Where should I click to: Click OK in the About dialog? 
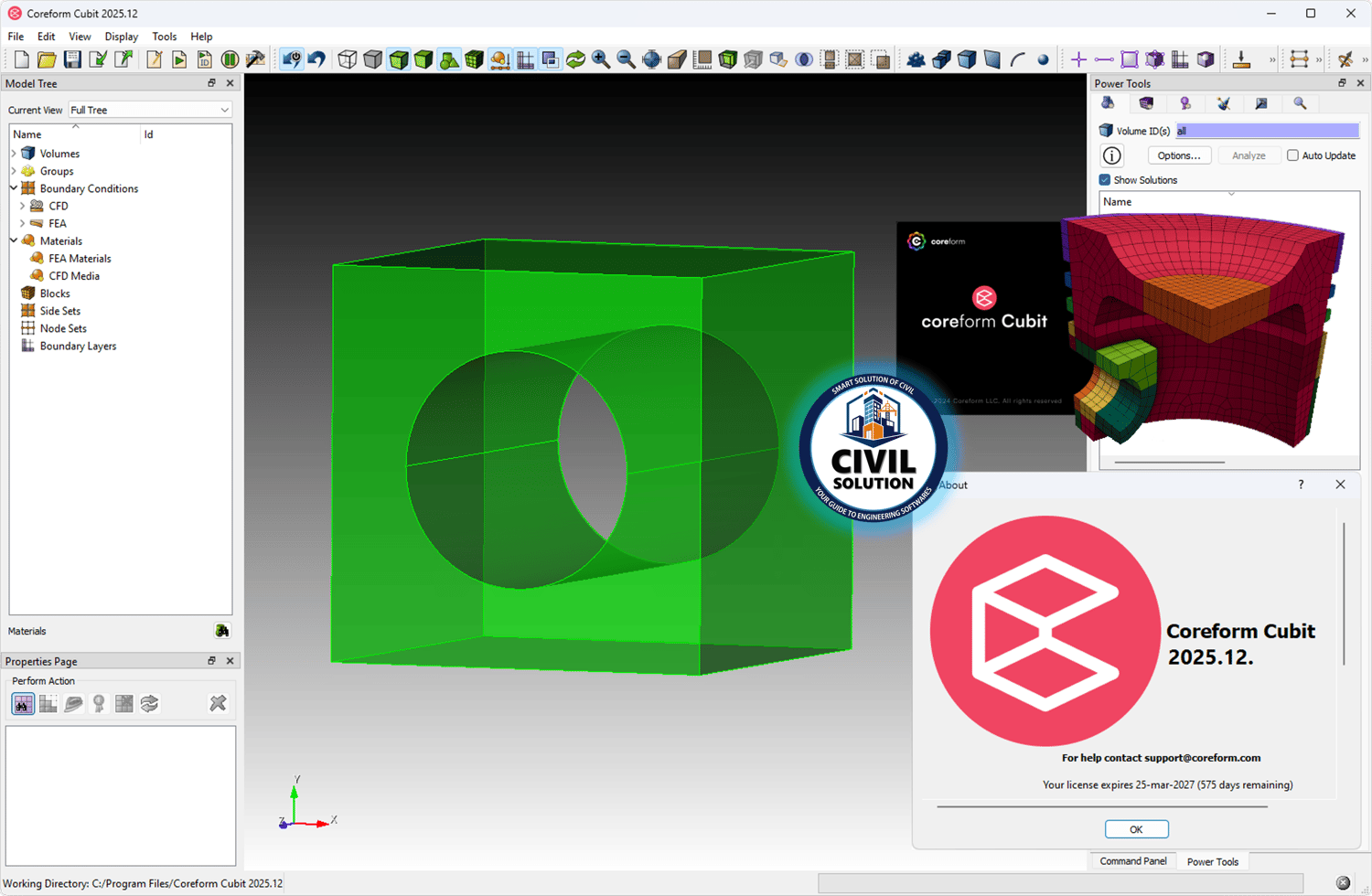click(1136, 829)
